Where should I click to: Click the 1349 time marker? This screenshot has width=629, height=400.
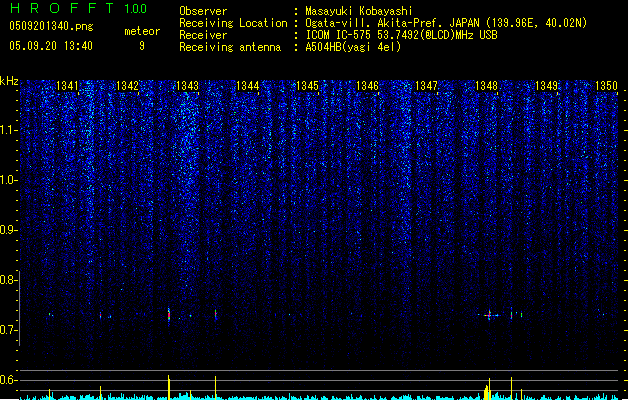[x=546, y=86]
